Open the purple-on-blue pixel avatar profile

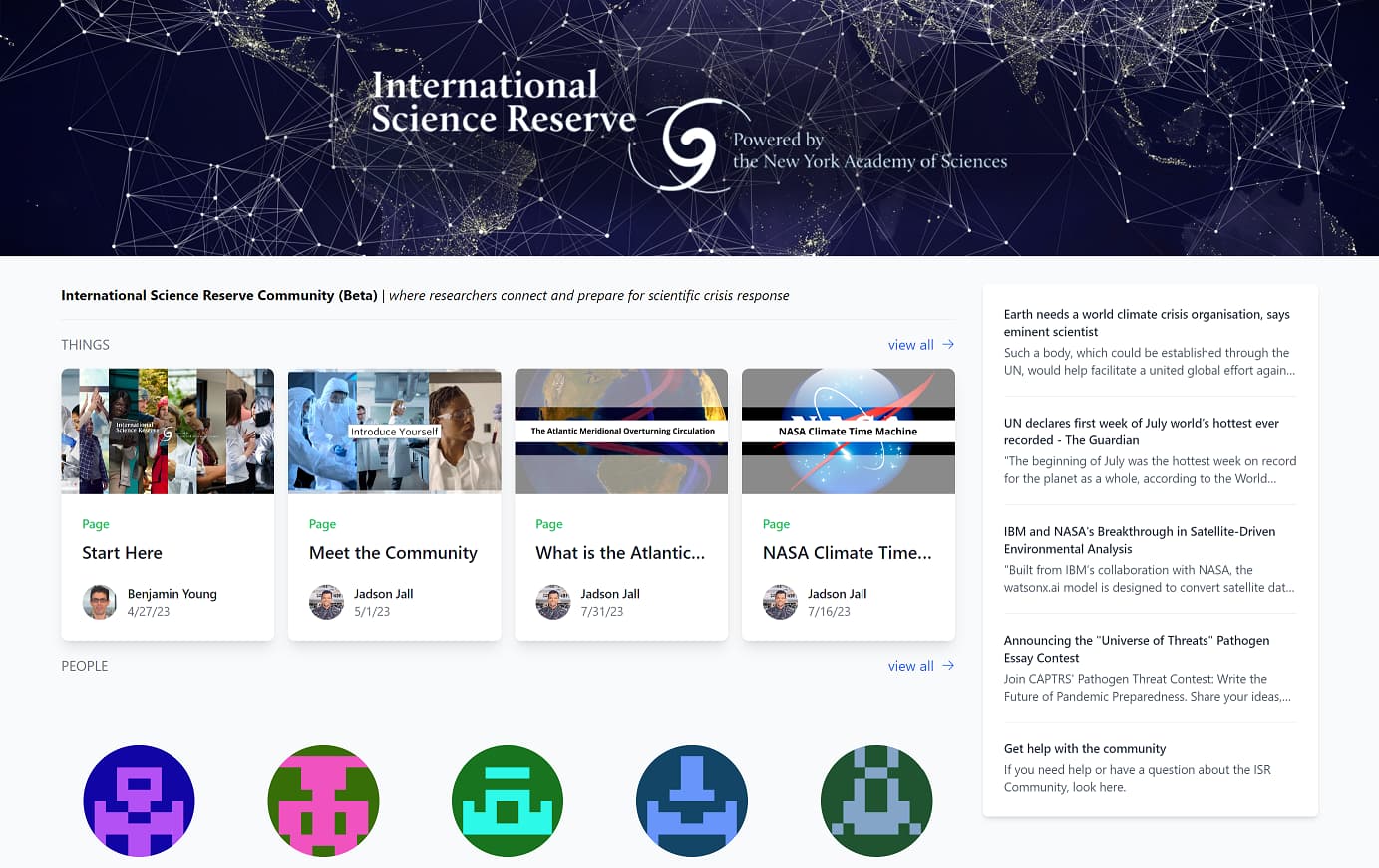coord(139,801)
